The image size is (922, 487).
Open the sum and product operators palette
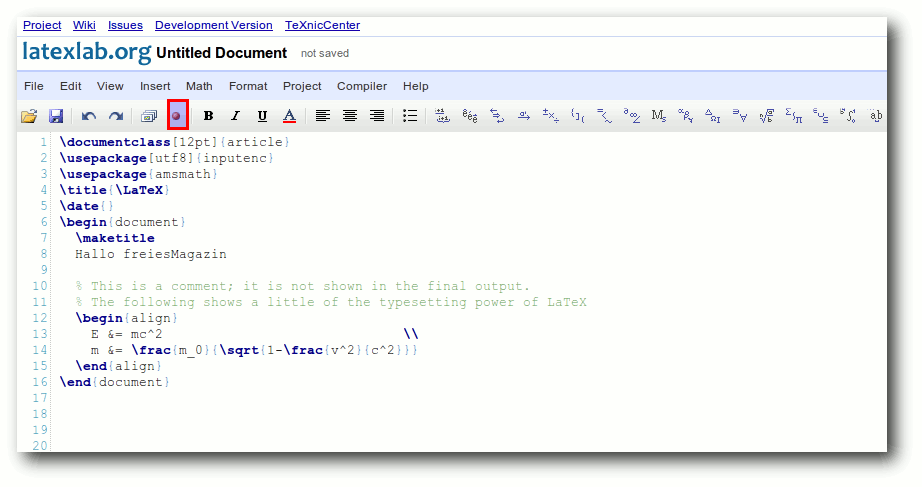click(794, 116)
